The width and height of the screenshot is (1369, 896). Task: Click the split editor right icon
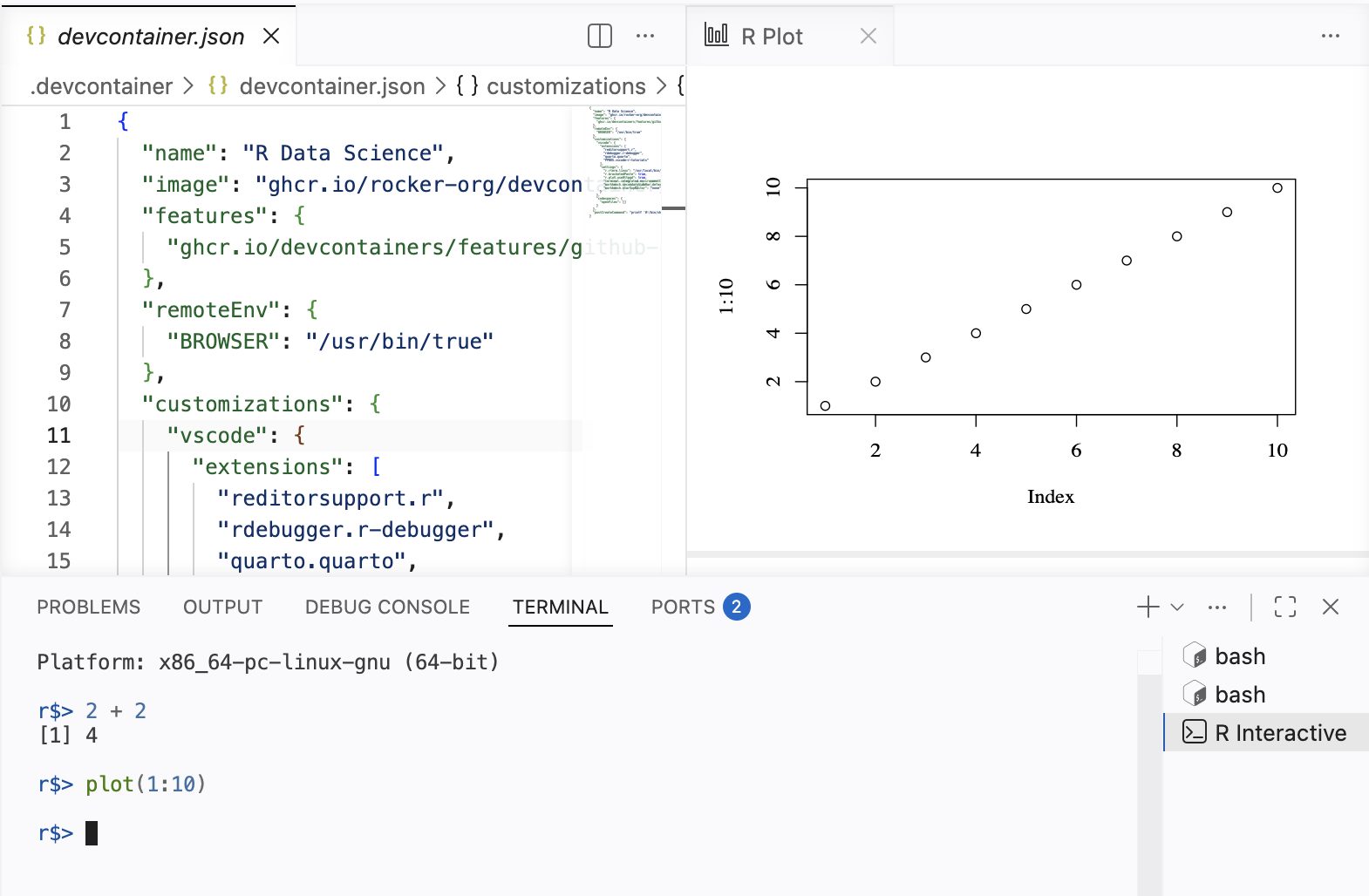coord(600,36)
